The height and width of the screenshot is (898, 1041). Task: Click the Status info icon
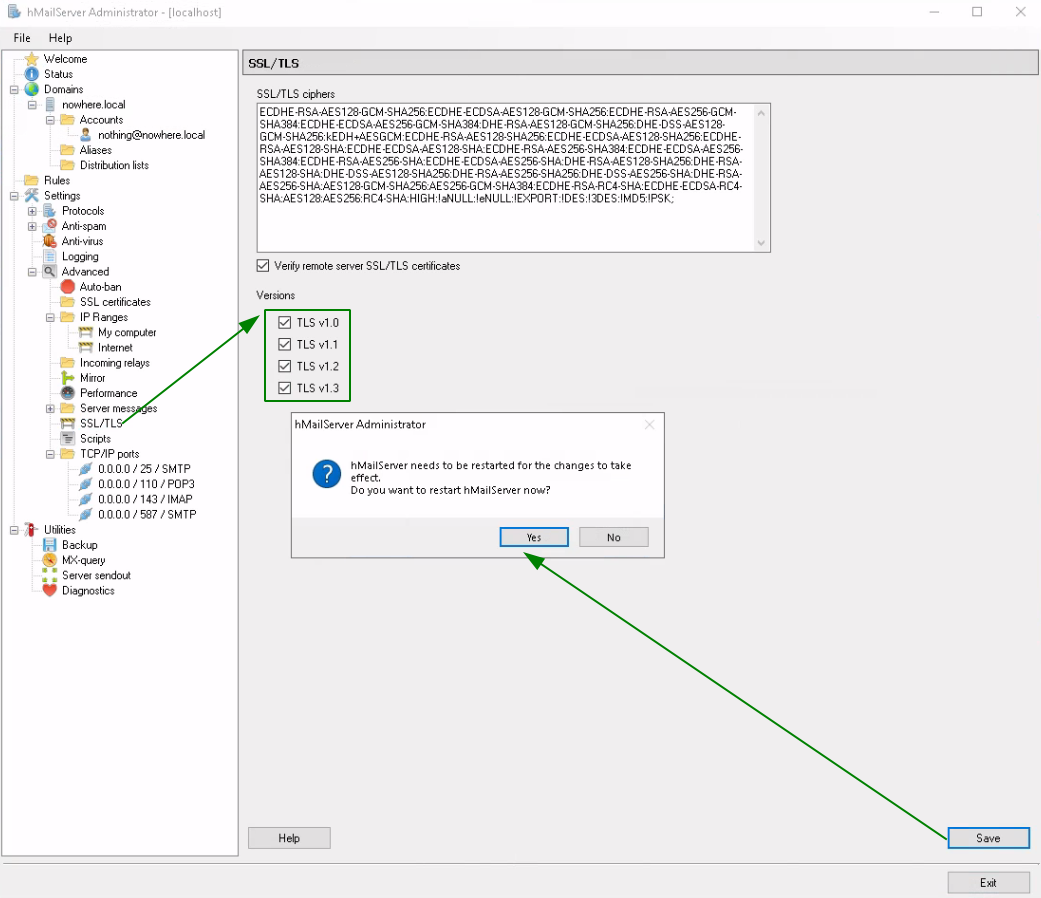(x=31, y=74)
